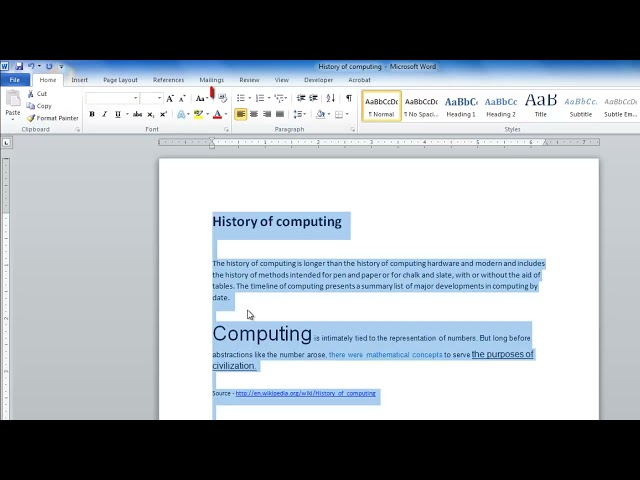Click in the font name box

pyautogui.click(x=109, y=98)
